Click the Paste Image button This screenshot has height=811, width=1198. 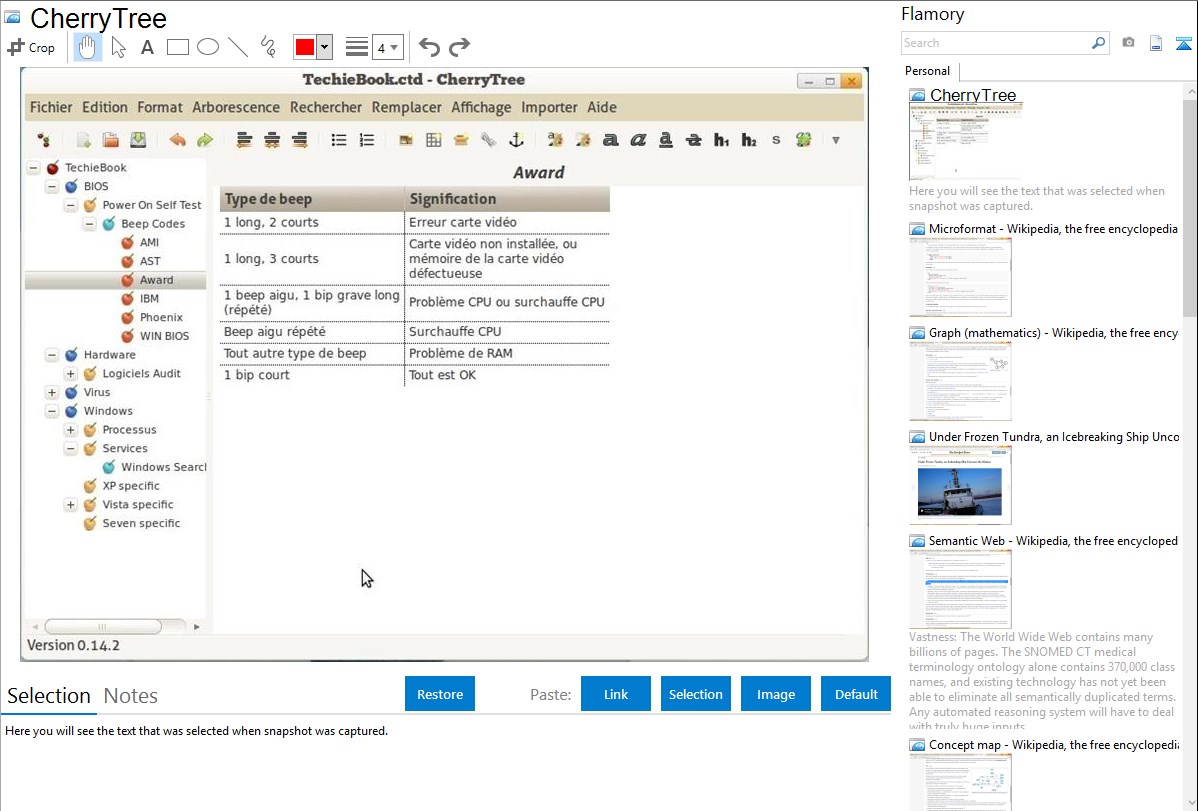(x=776, y=694)
